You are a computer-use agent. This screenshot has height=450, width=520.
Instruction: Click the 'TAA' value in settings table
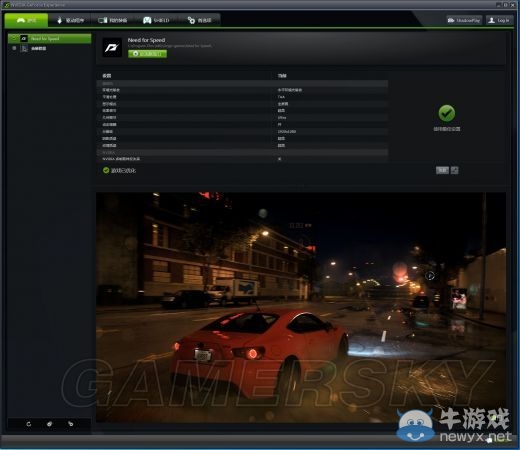(x=281, y=97)
